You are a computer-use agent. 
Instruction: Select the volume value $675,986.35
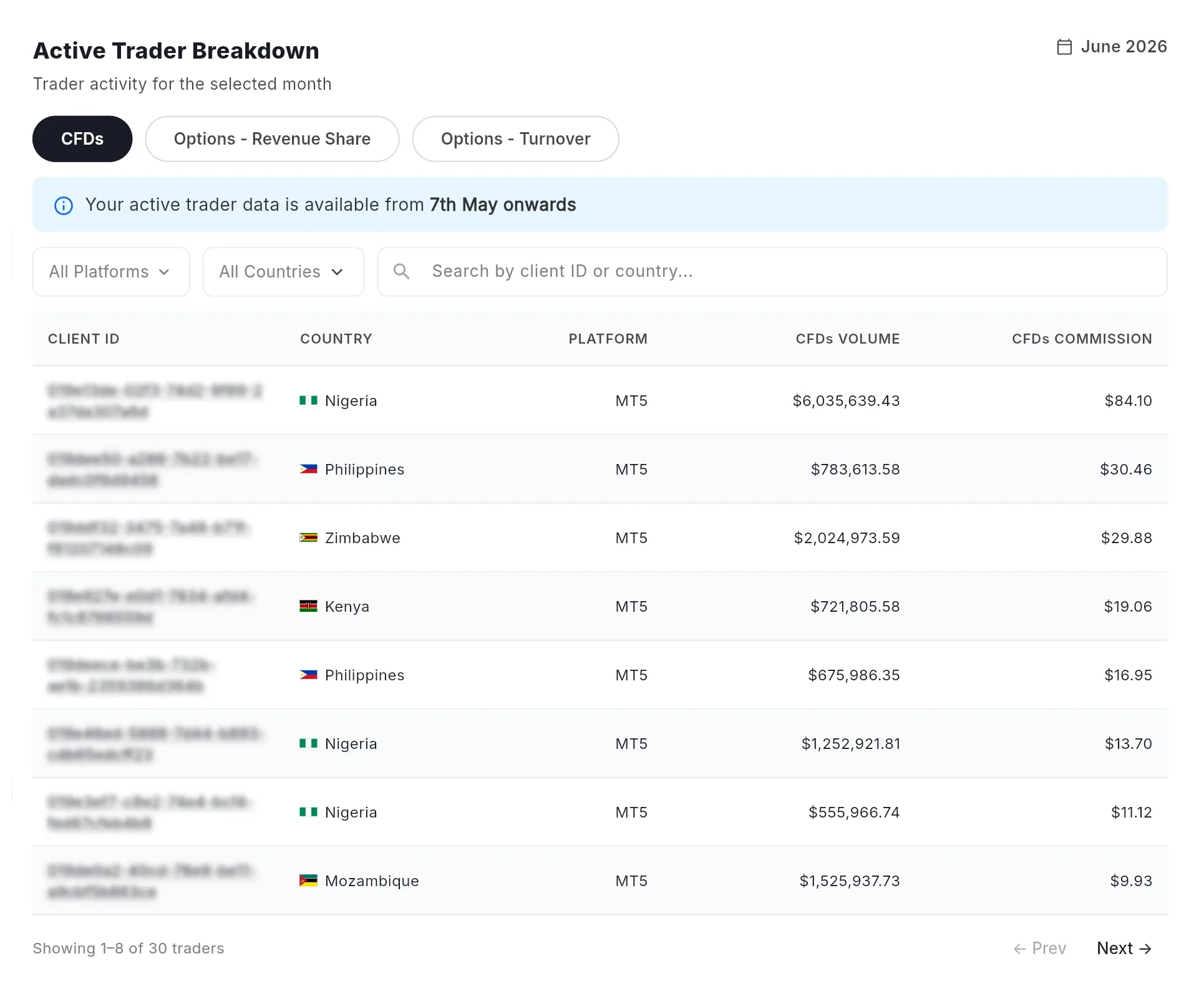pyautogui.click(x=854, y=675)
